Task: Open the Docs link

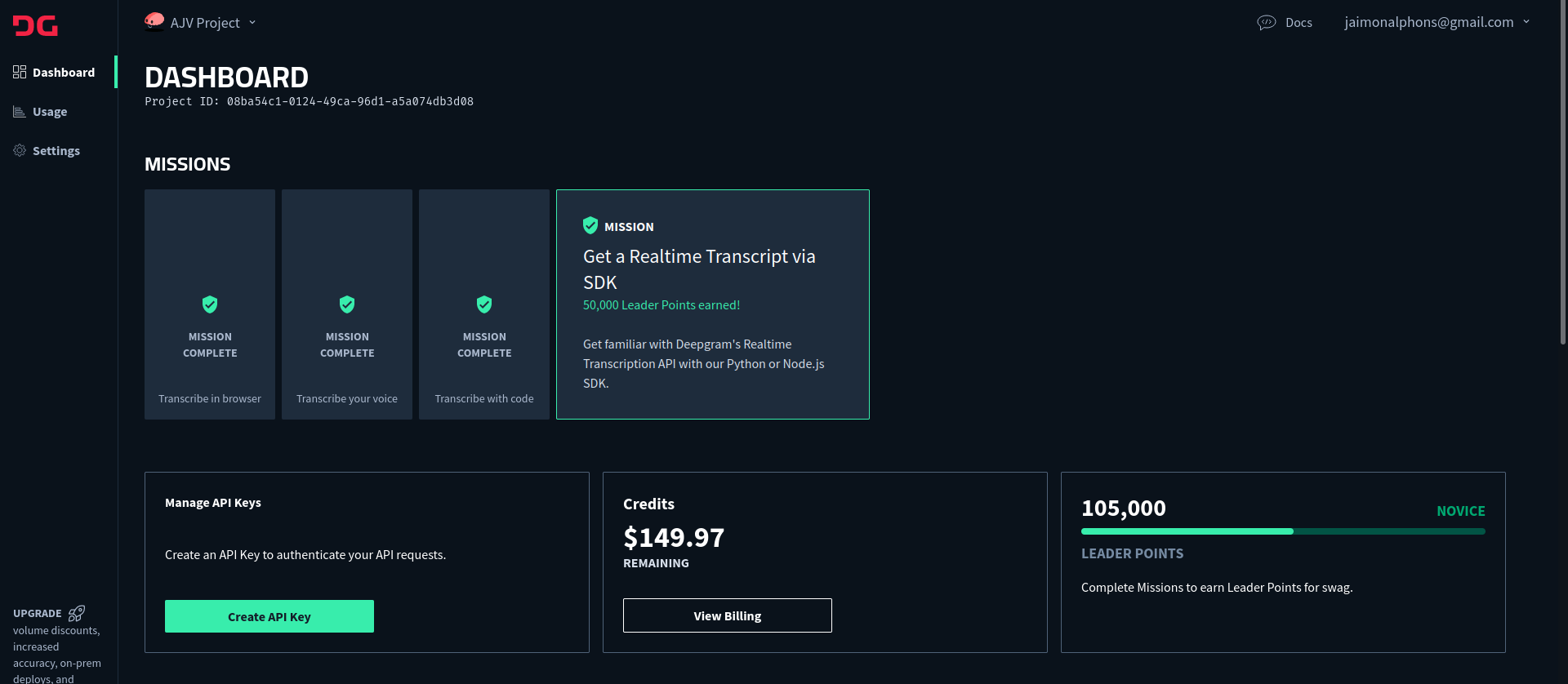Action: pos(1298,23)
